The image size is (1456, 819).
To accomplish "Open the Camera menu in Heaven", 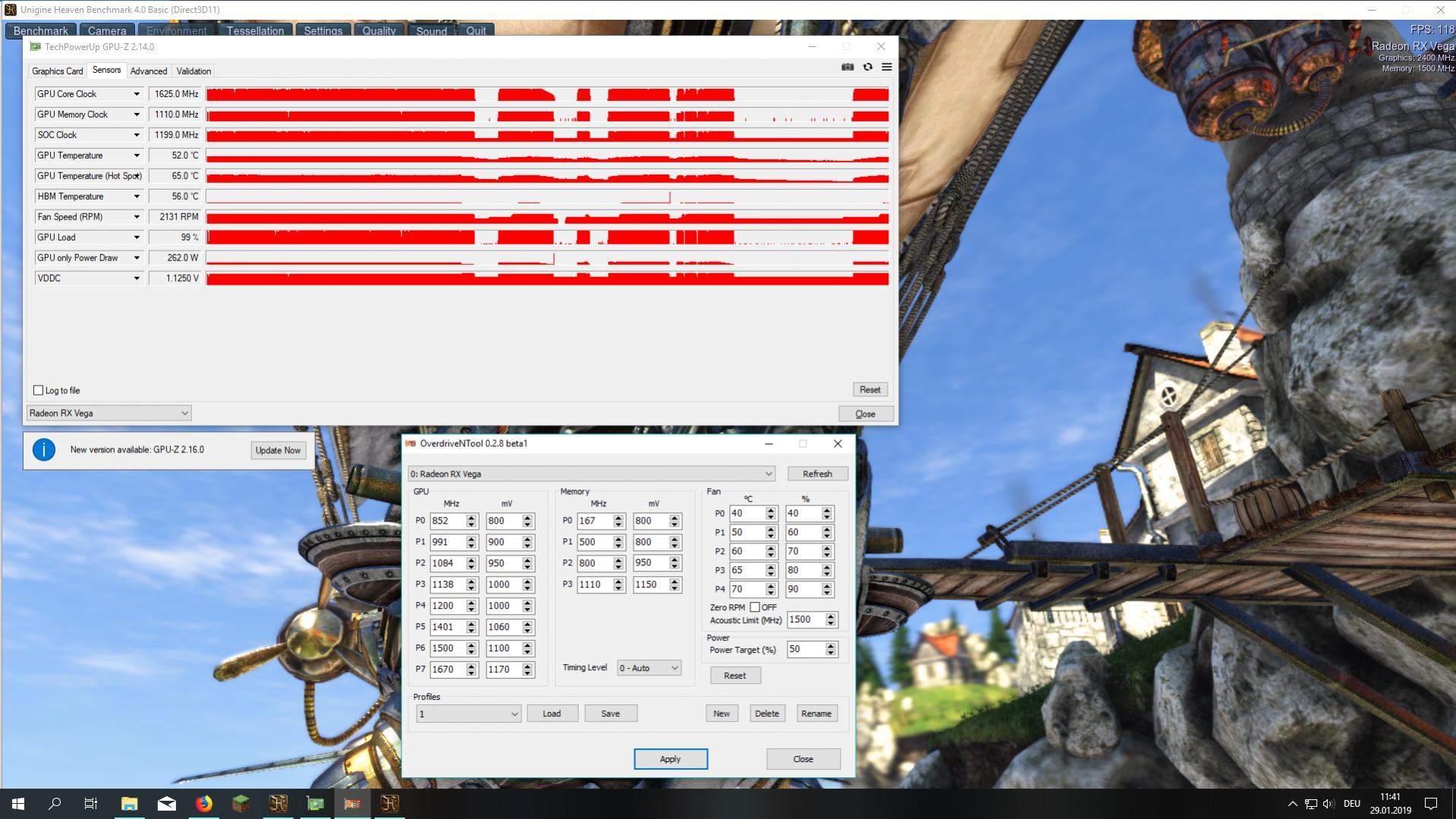I will click(107, 30).
